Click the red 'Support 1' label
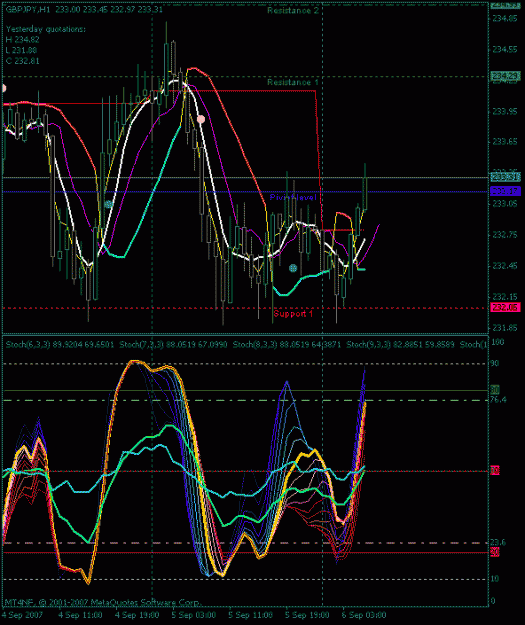 (x=293, y=314)
